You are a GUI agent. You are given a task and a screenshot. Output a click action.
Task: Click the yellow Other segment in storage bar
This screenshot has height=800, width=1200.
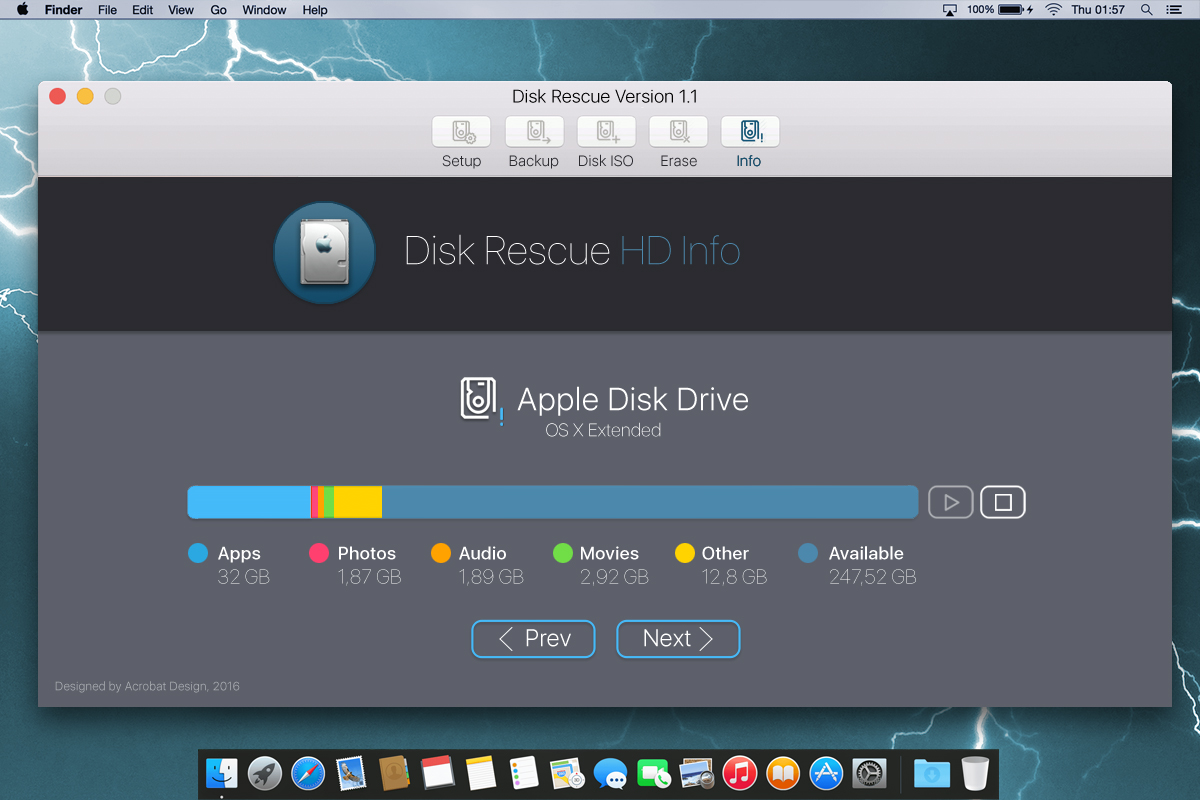[357, 502]
